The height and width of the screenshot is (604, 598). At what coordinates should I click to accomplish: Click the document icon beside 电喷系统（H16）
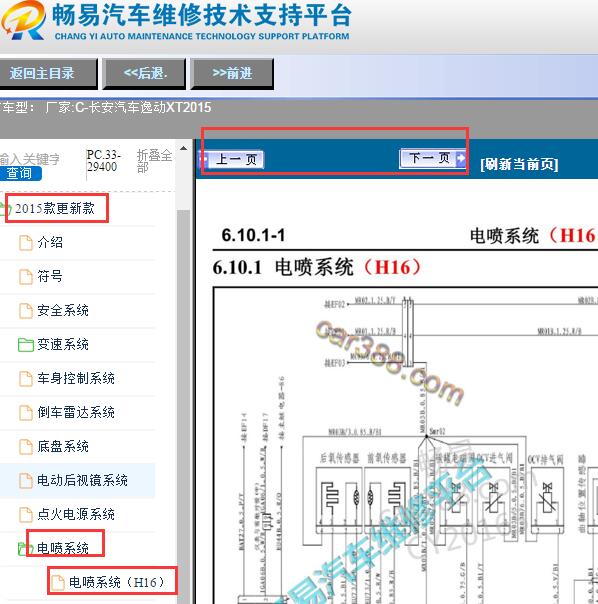point(58,582)
